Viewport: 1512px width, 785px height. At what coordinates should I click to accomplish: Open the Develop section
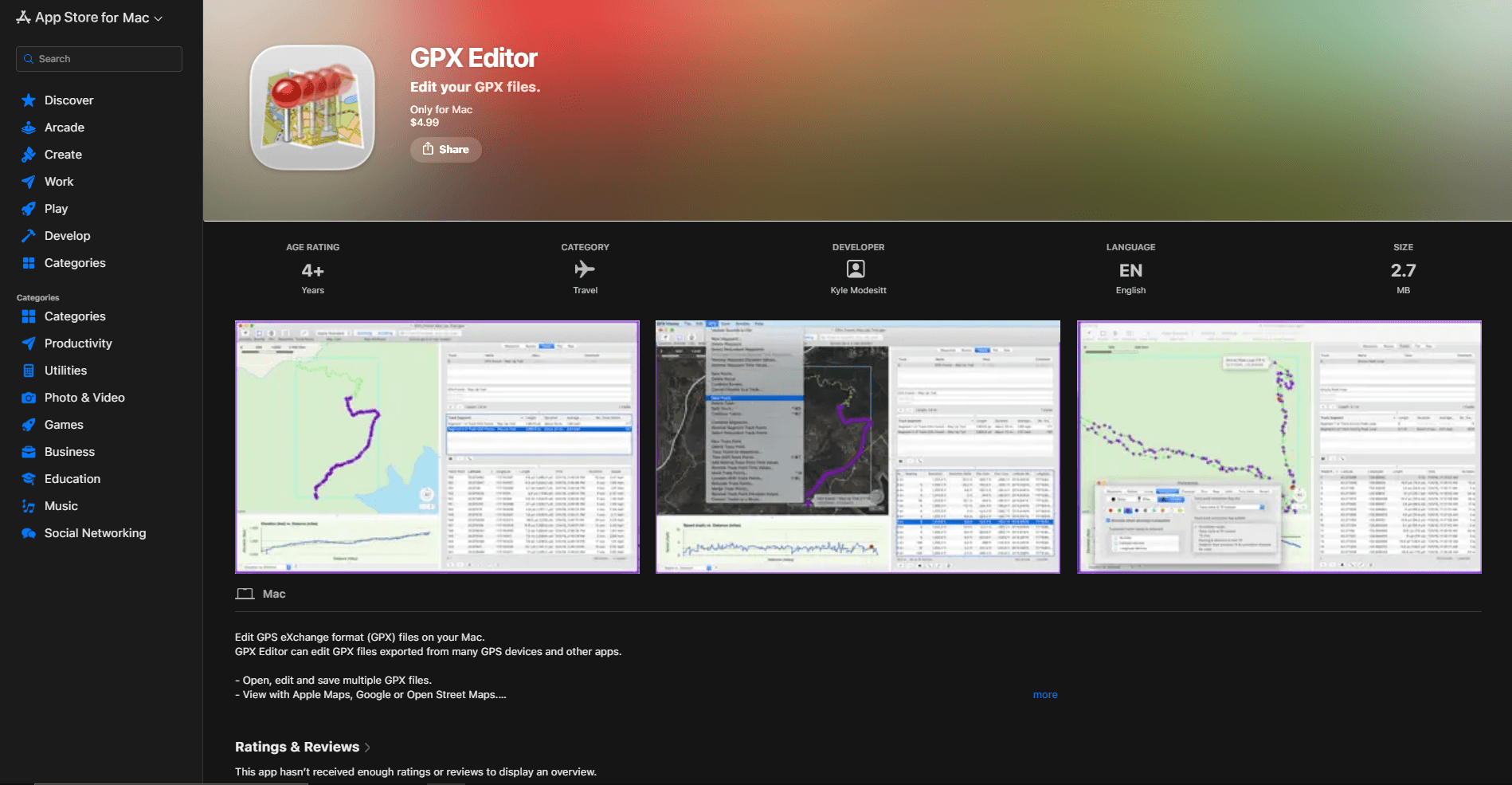(x=67, y=236)
